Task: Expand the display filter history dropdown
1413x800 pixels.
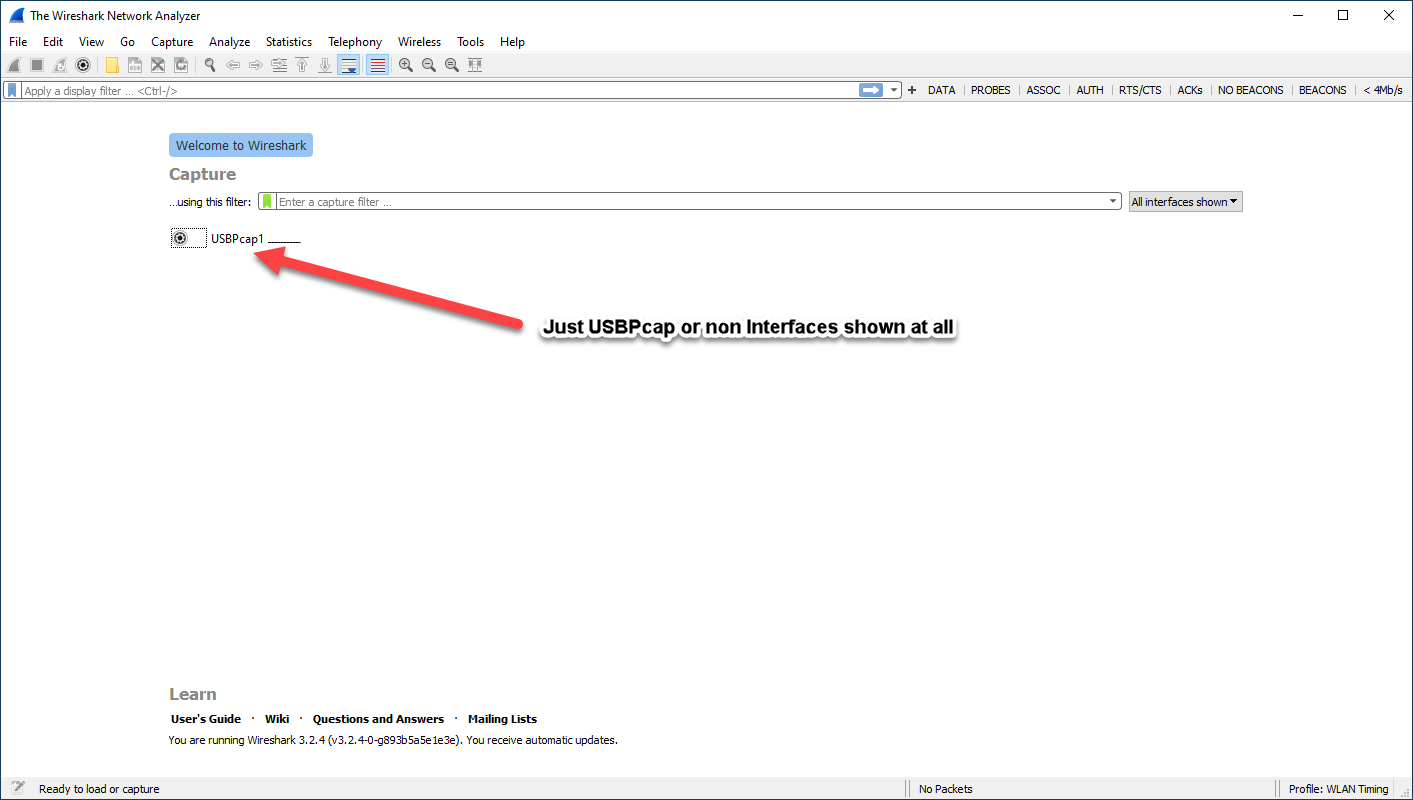Action: (x=894, y=90)
